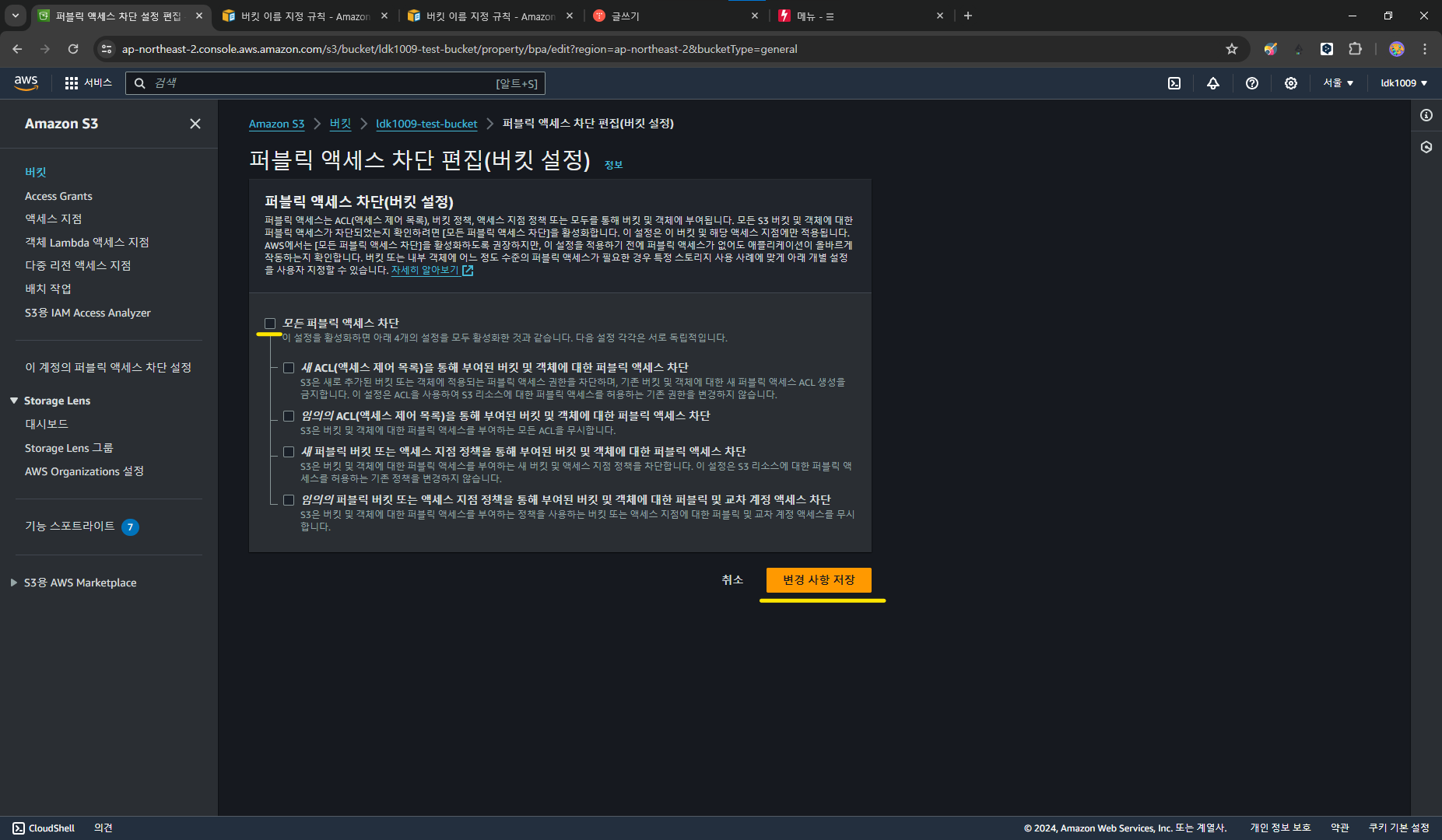This screenshot has height=840, width=1442.
Task: Open the info panel icon on right edge
Action: 1426,115
